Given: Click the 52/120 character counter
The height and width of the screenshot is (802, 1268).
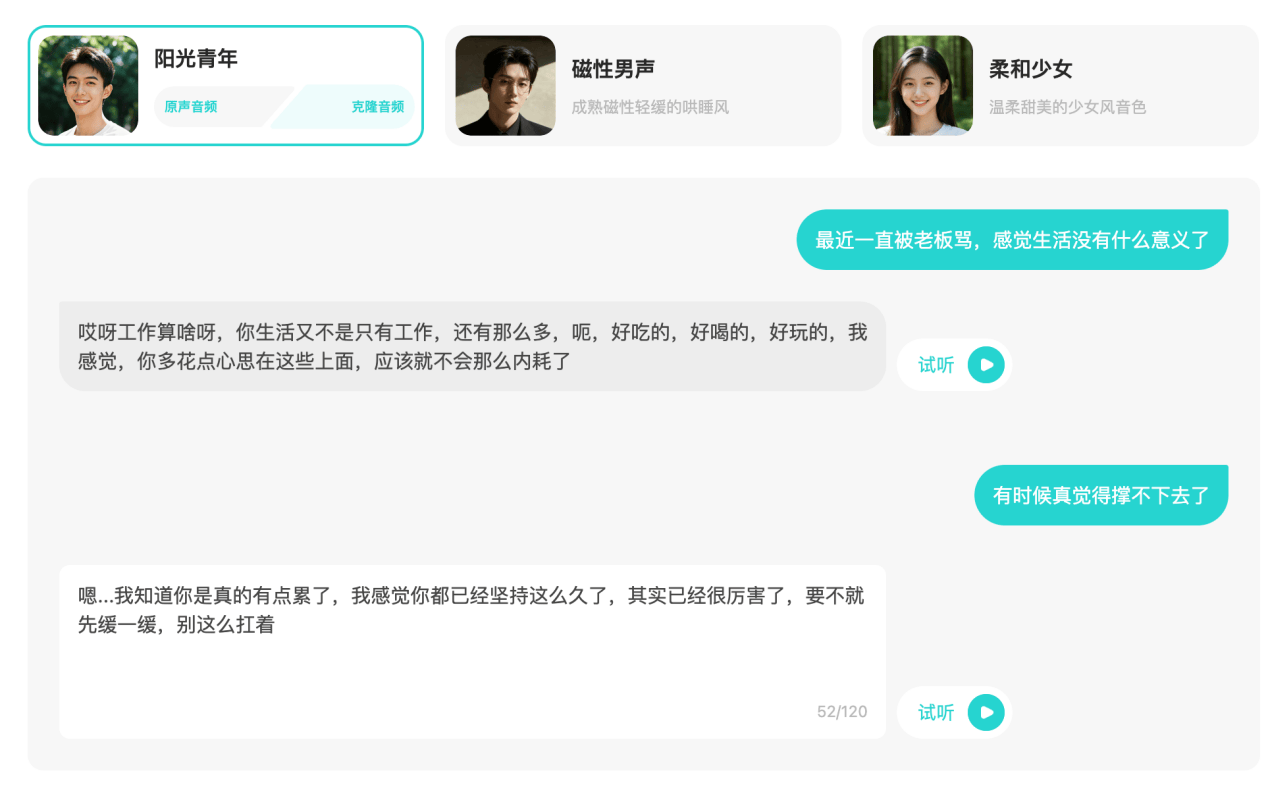Looking at the screenshot, I should [842, 712].
